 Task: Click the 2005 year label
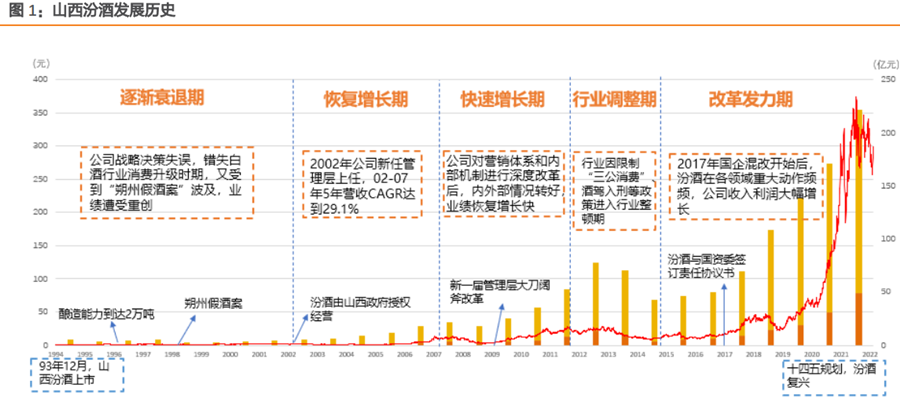[375, 355]
